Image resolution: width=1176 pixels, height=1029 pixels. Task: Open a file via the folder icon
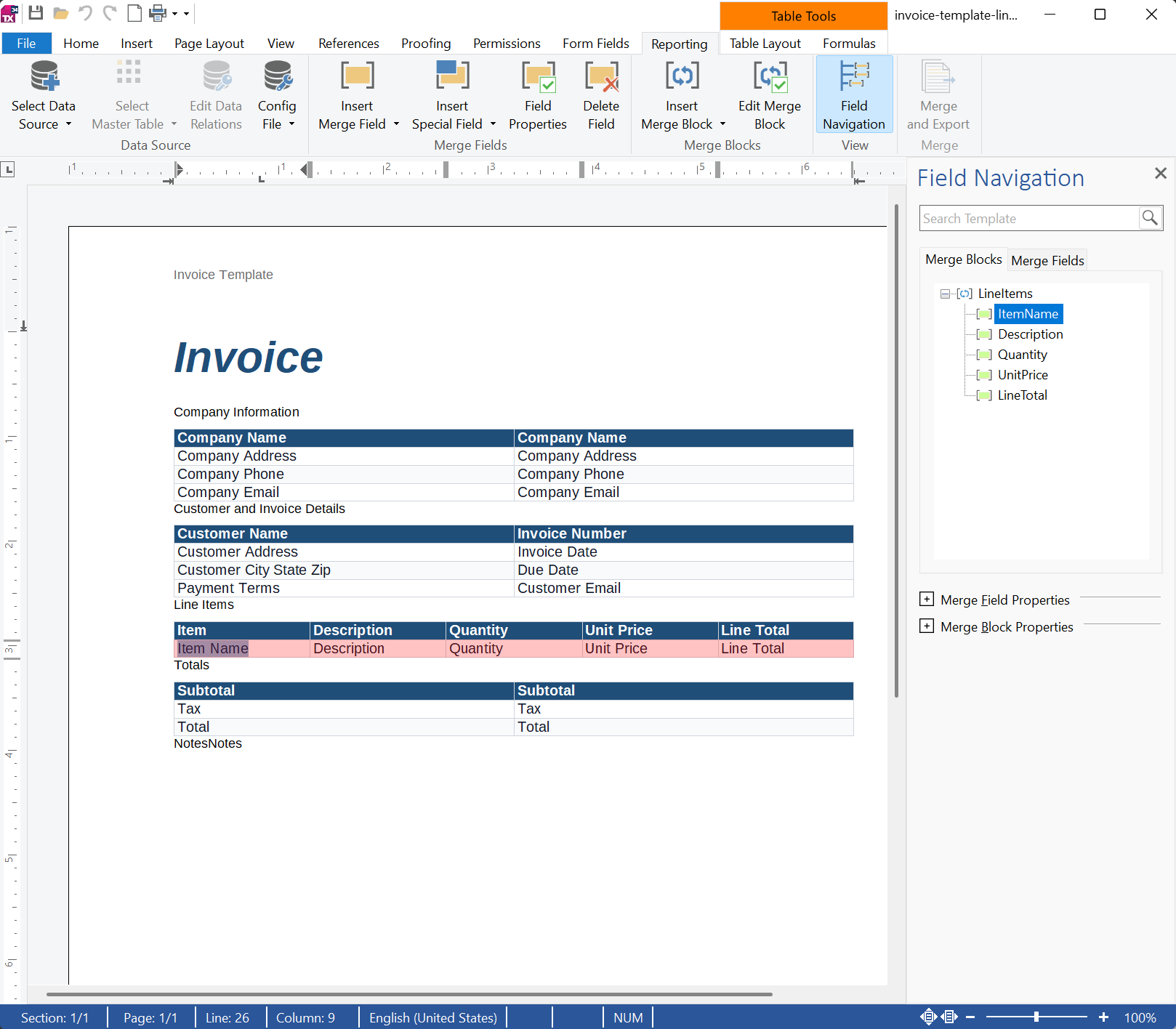point(61,13)
